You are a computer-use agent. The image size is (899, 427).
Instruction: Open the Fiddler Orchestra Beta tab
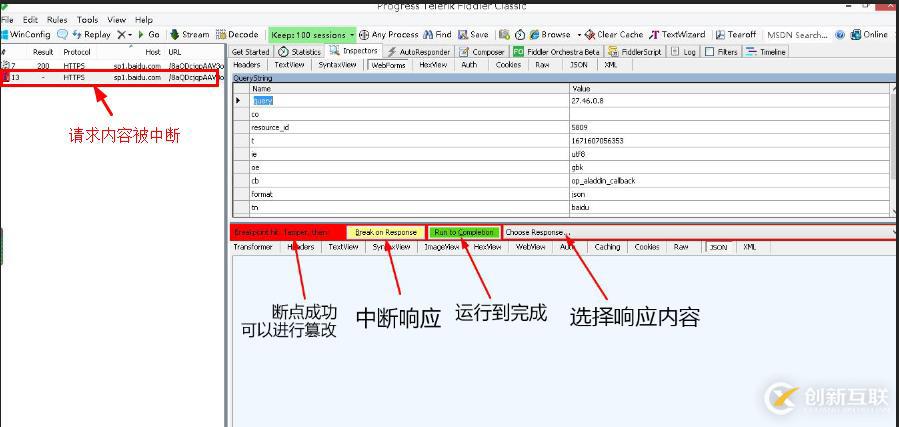coord(556,52)
